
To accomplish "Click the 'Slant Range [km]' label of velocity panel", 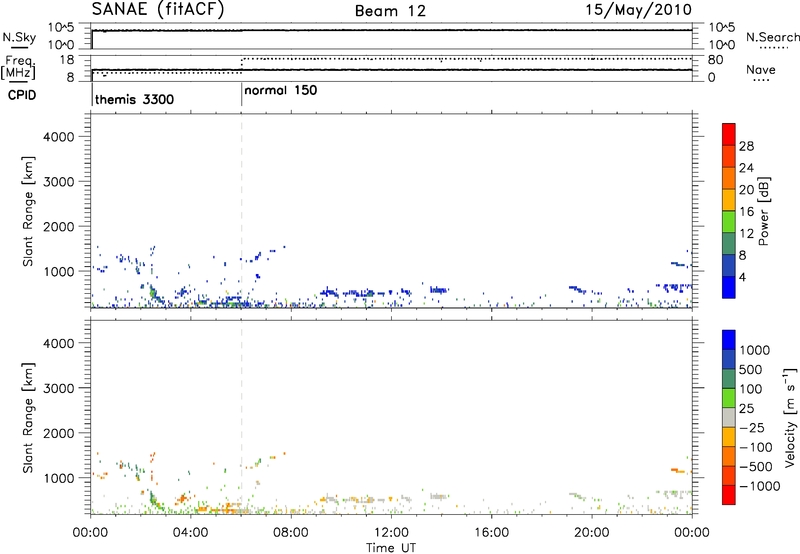I will tap(28, 418).
